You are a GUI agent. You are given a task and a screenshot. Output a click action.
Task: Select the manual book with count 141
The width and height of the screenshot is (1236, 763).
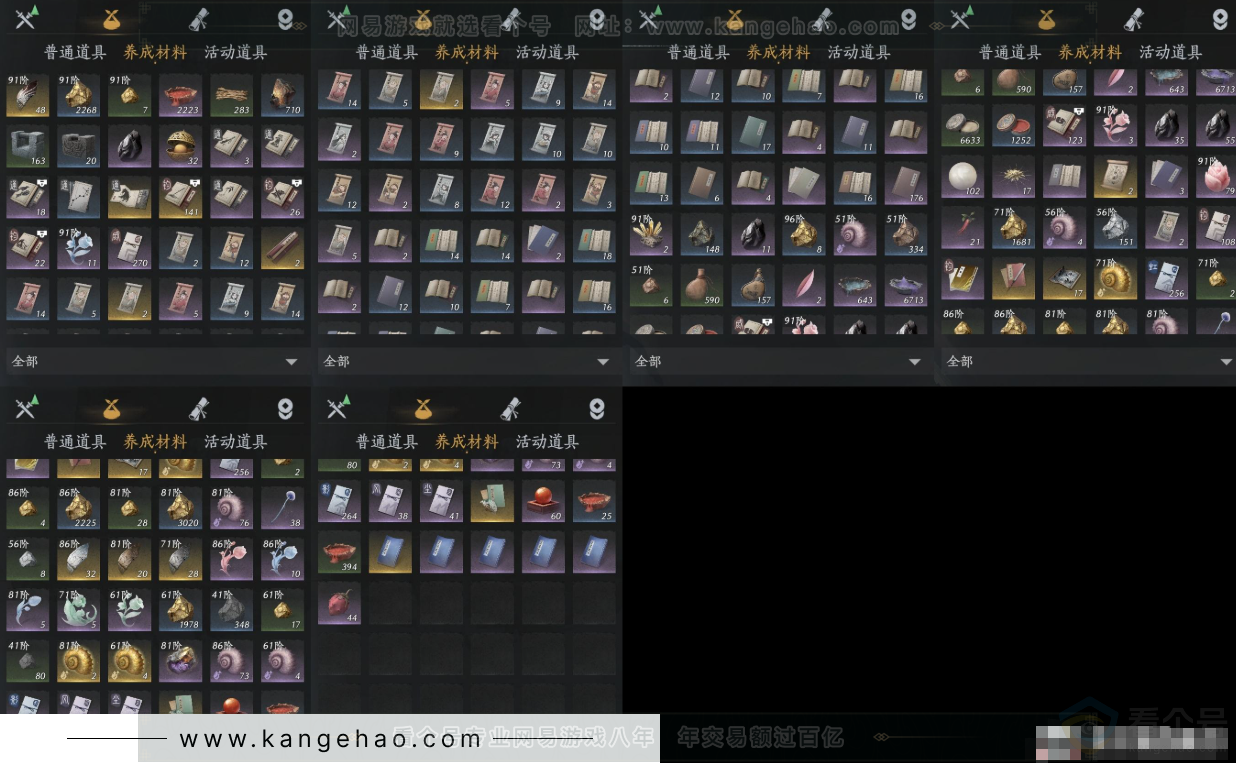pos(180,197)
